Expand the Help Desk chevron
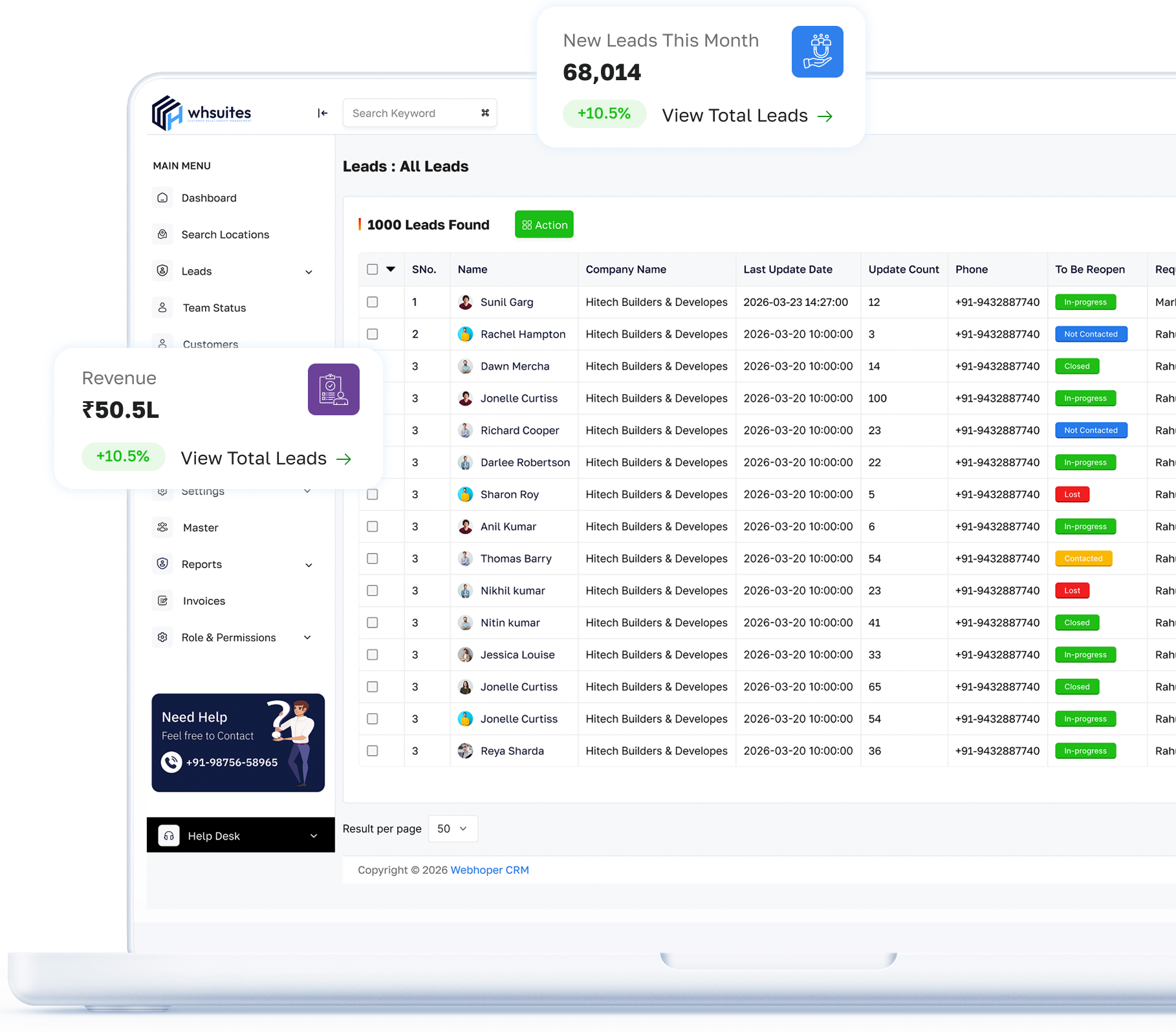 (x=314, y=836)
